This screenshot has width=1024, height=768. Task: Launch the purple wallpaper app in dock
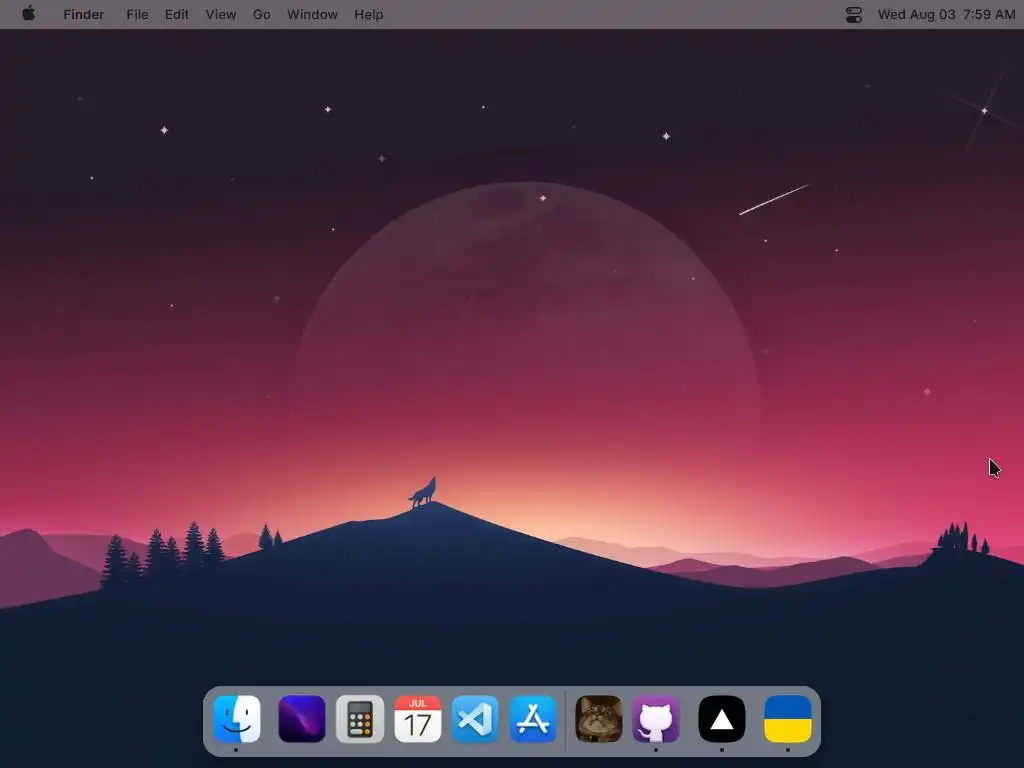302,719
